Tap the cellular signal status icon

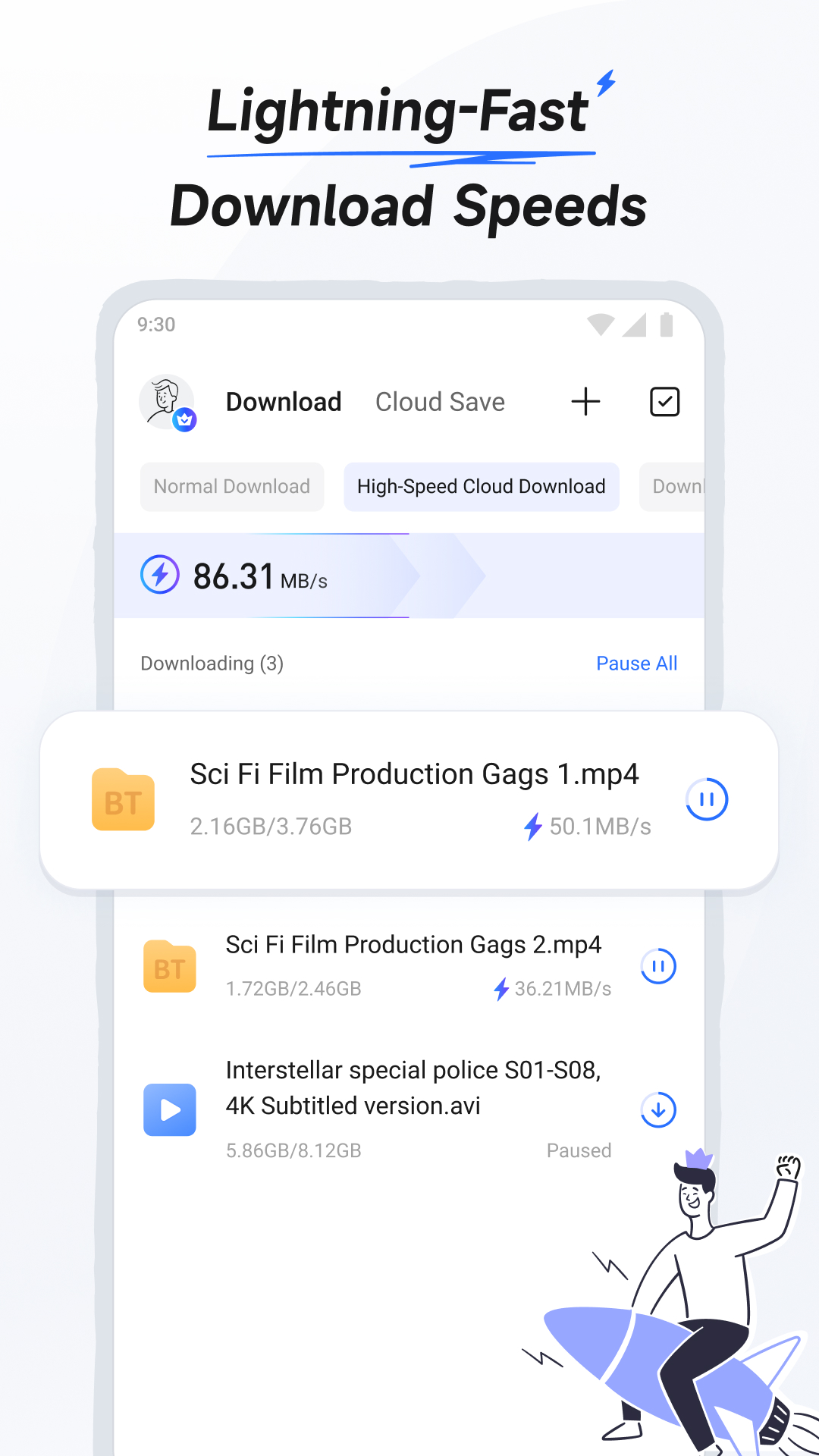click(x=634, y=325)
